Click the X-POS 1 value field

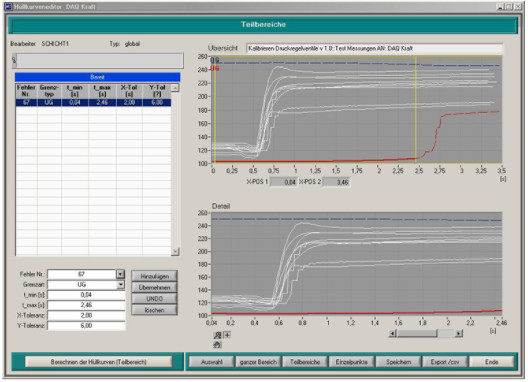[x=284, y=182]
